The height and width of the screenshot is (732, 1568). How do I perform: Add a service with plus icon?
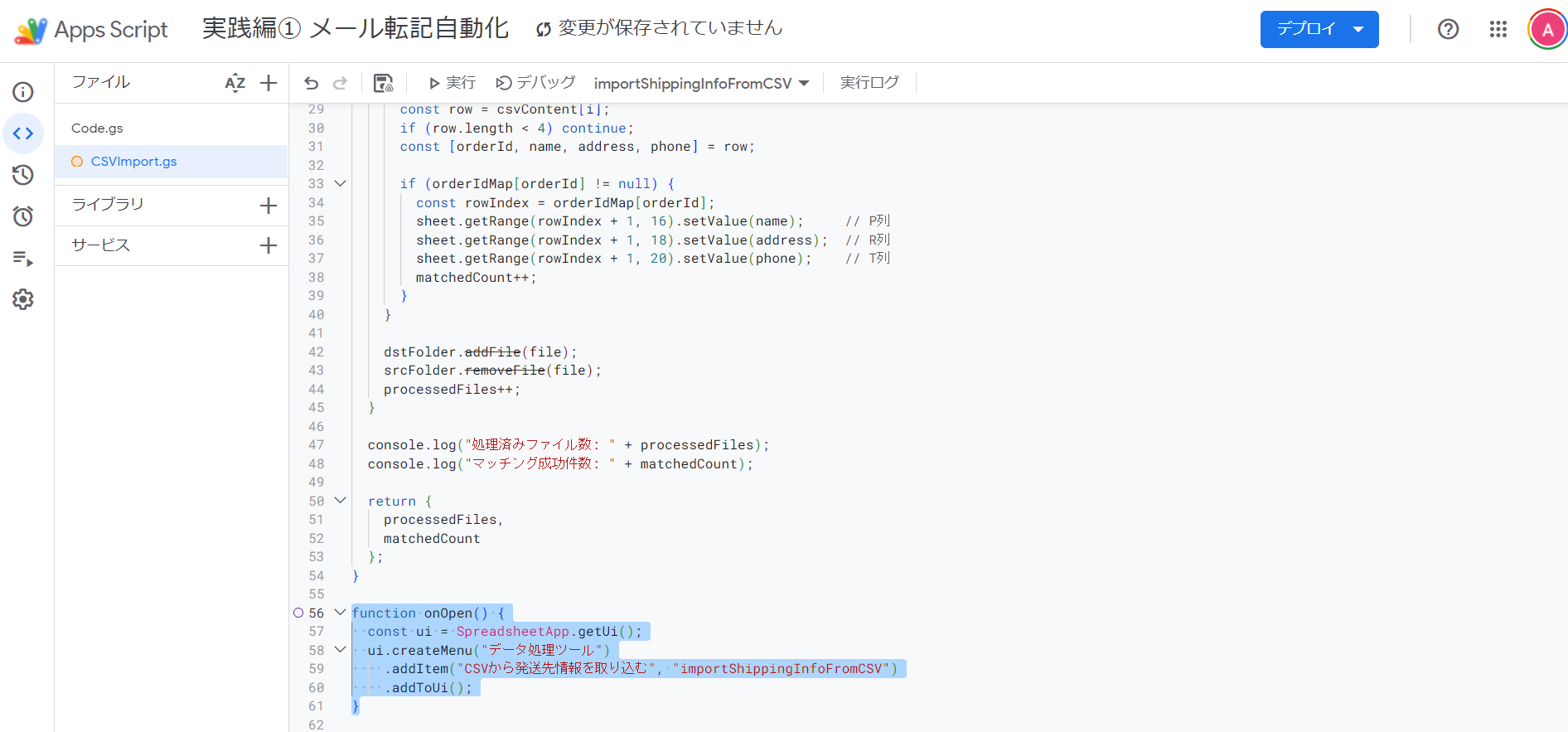(269, 245)
